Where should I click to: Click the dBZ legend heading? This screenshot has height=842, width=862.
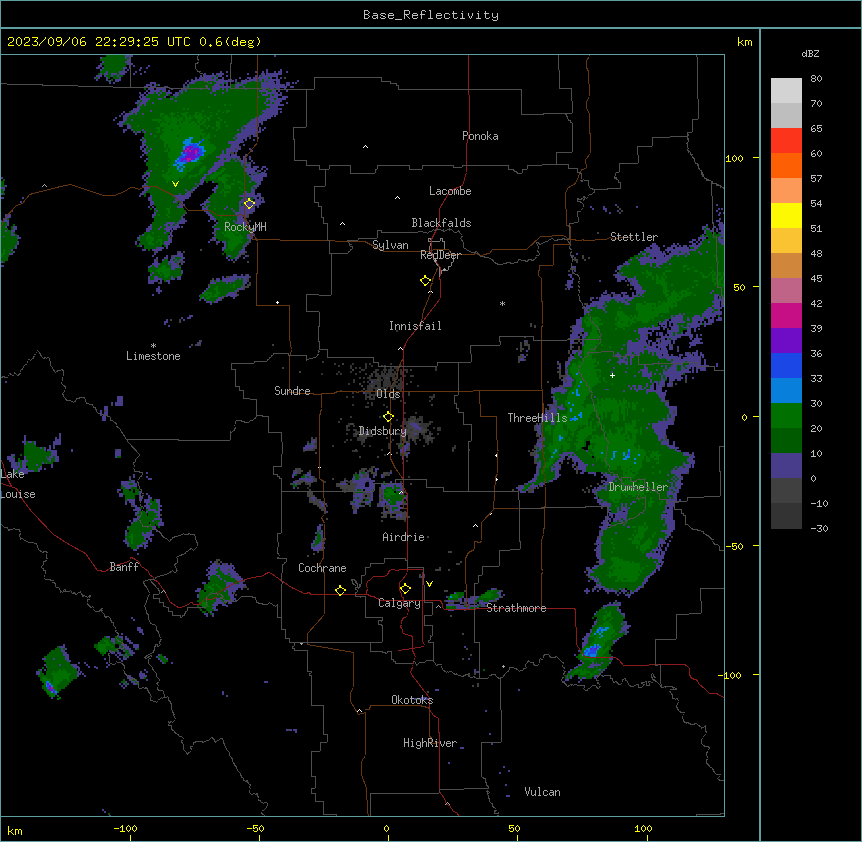coord(810,54)
